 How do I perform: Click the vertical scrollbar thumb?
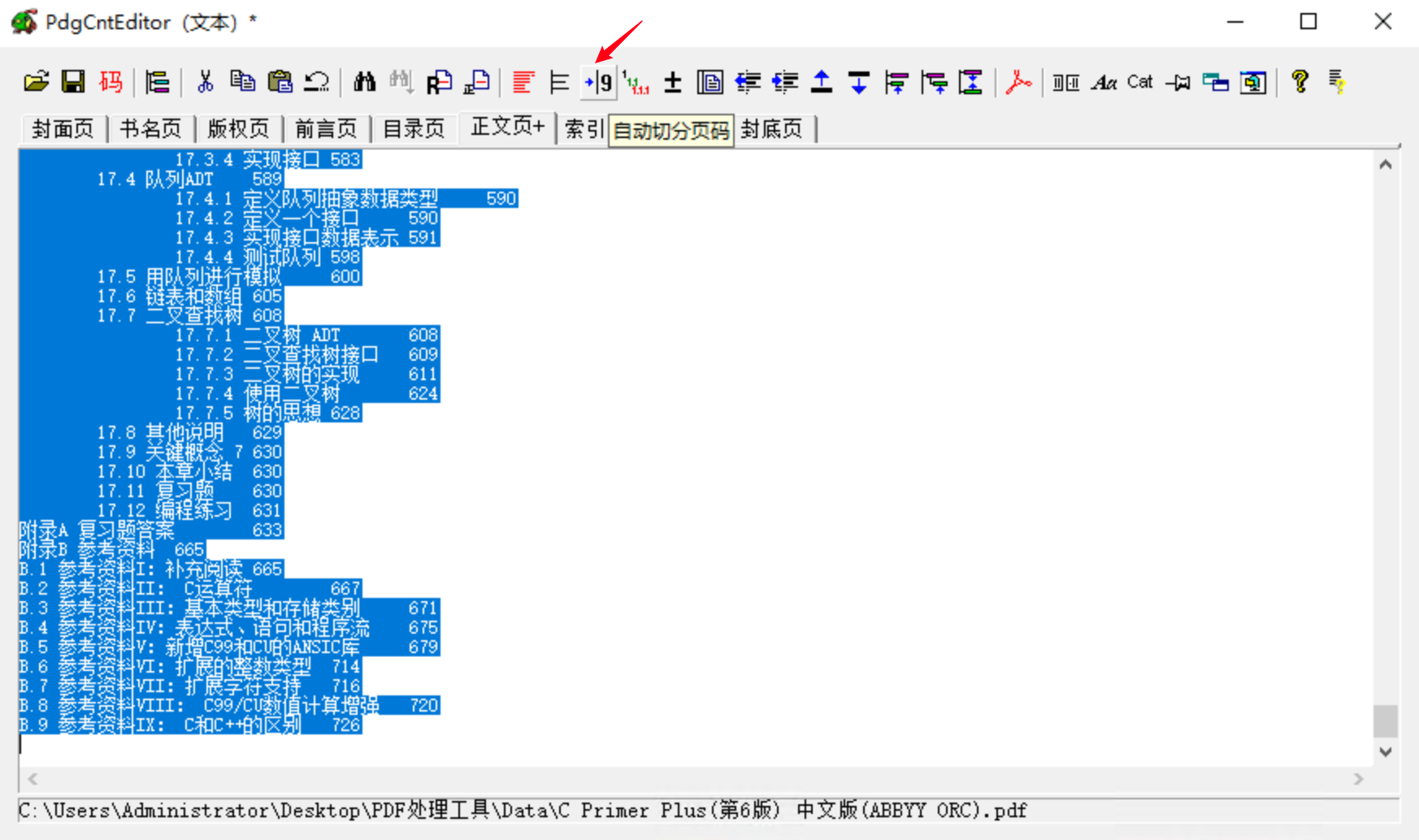pyautogui.click(x=1386, y=721)
